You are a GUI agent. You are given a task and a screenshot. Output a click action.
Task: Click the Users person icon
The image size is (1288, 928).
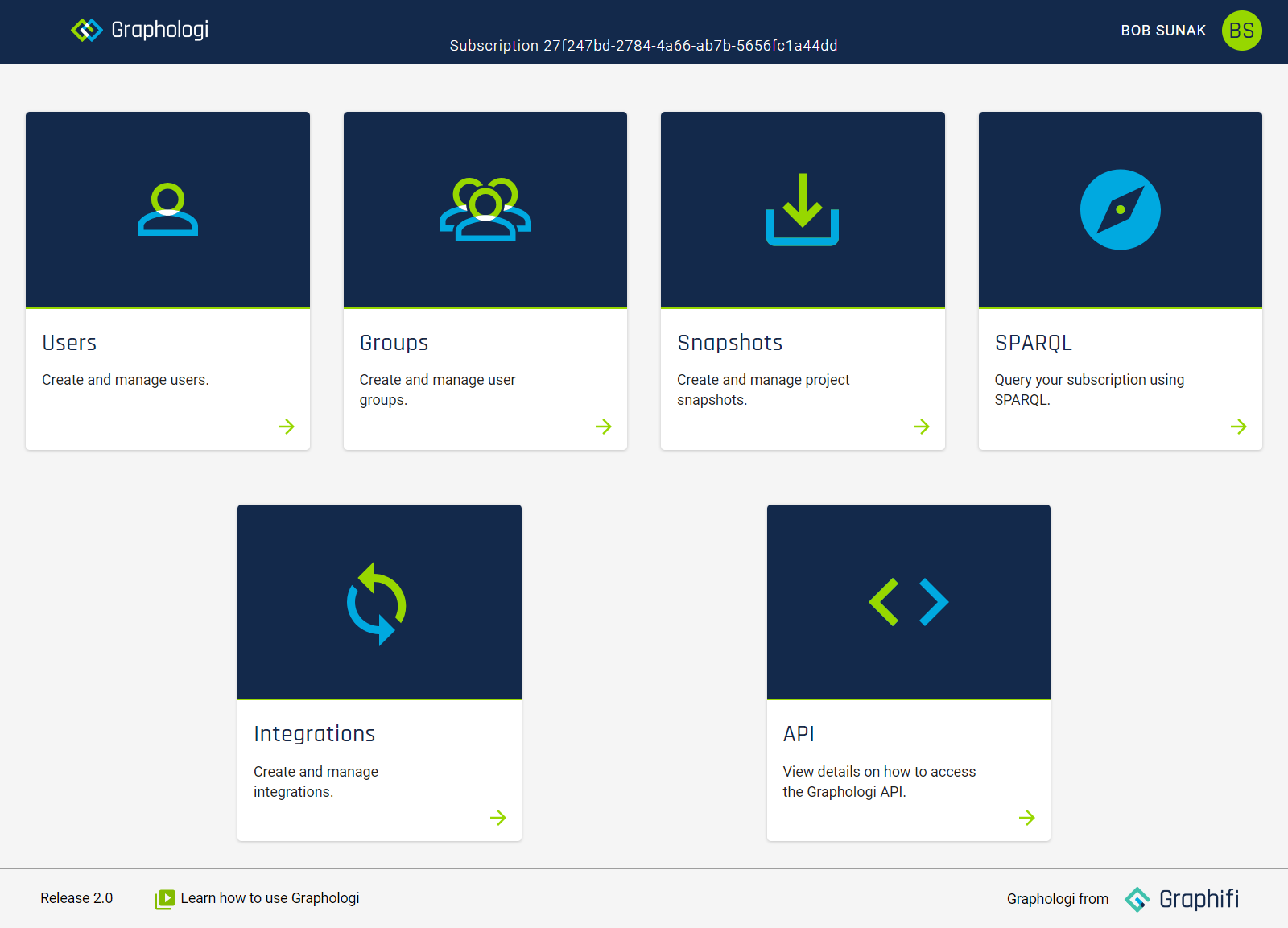(167, 210)
